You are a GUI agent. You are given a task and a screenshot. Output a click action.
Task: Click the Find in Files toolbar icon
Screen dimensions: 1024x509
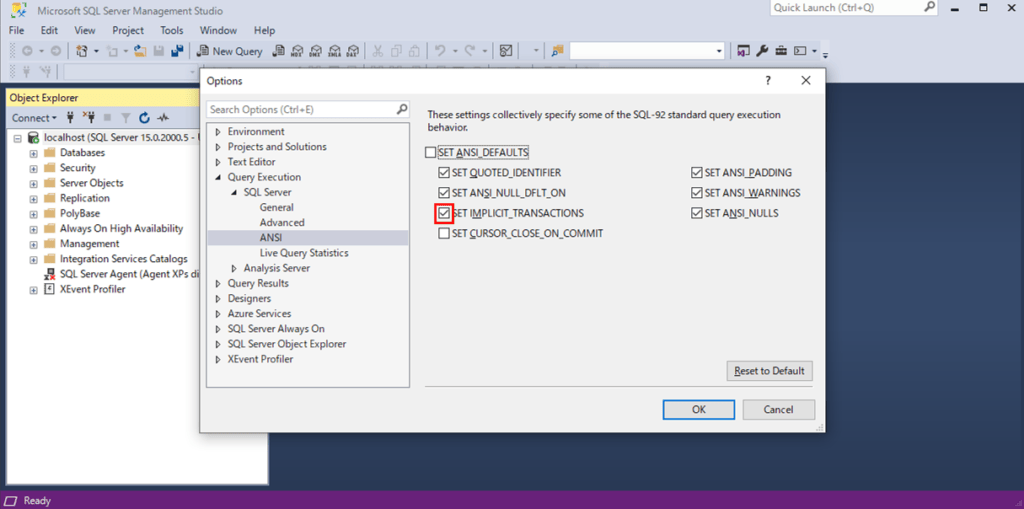tap(557, 51)
